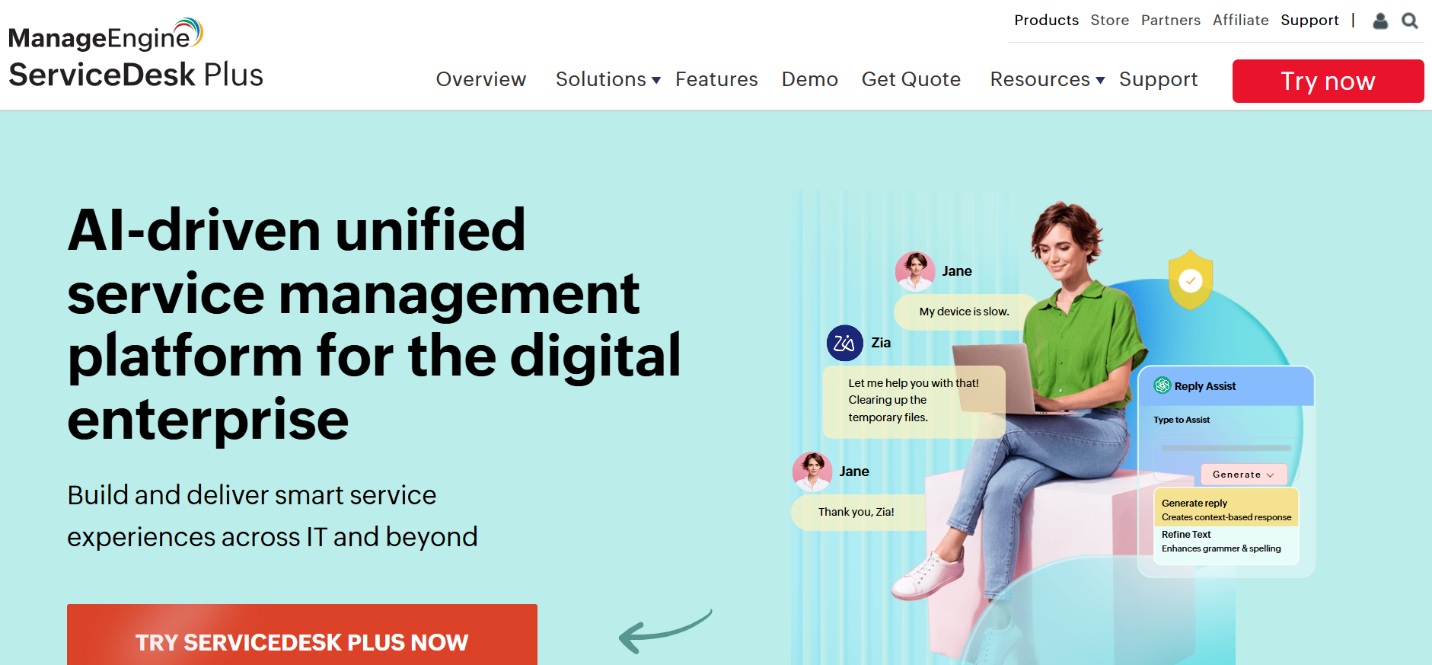The height and width of the screenshot is (665, 1432).
Task: Open the Features menu item
Action: pos(716,79)
